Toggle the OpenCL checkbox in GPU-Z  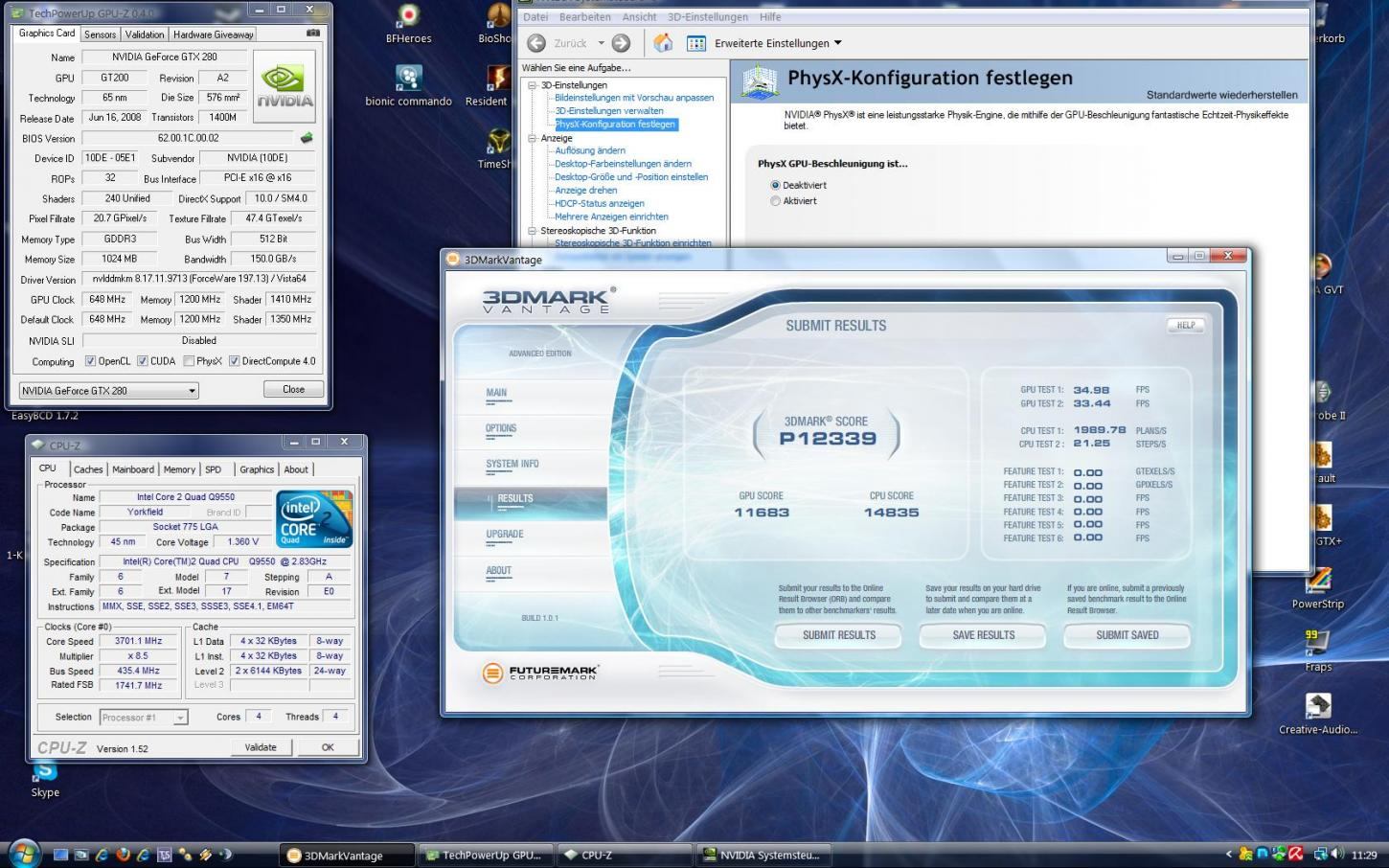click(x=90, y=361)
